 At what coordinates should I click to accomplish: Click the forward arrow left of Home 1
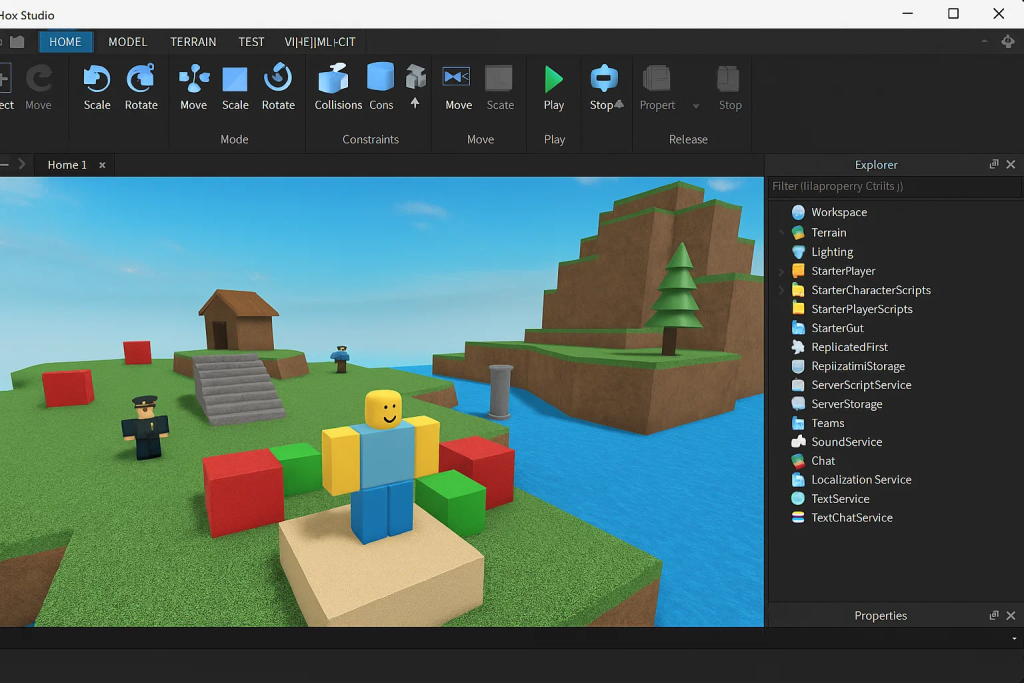22,165
